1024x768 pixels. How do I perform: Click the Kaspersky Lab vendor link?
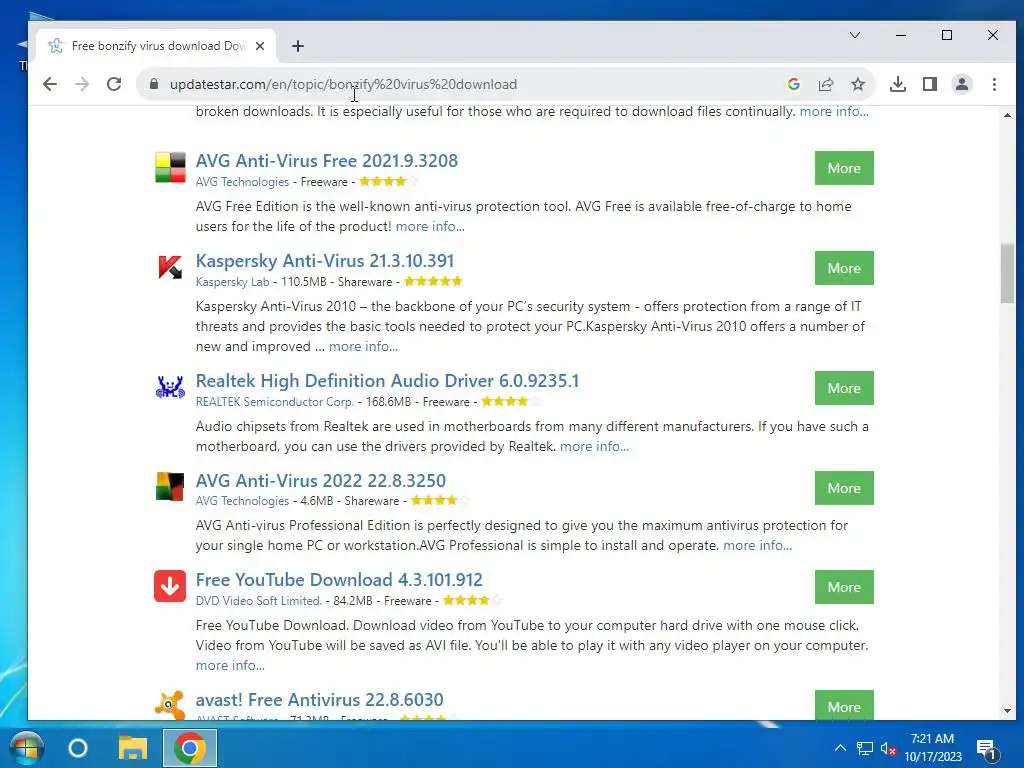[232, 281]
